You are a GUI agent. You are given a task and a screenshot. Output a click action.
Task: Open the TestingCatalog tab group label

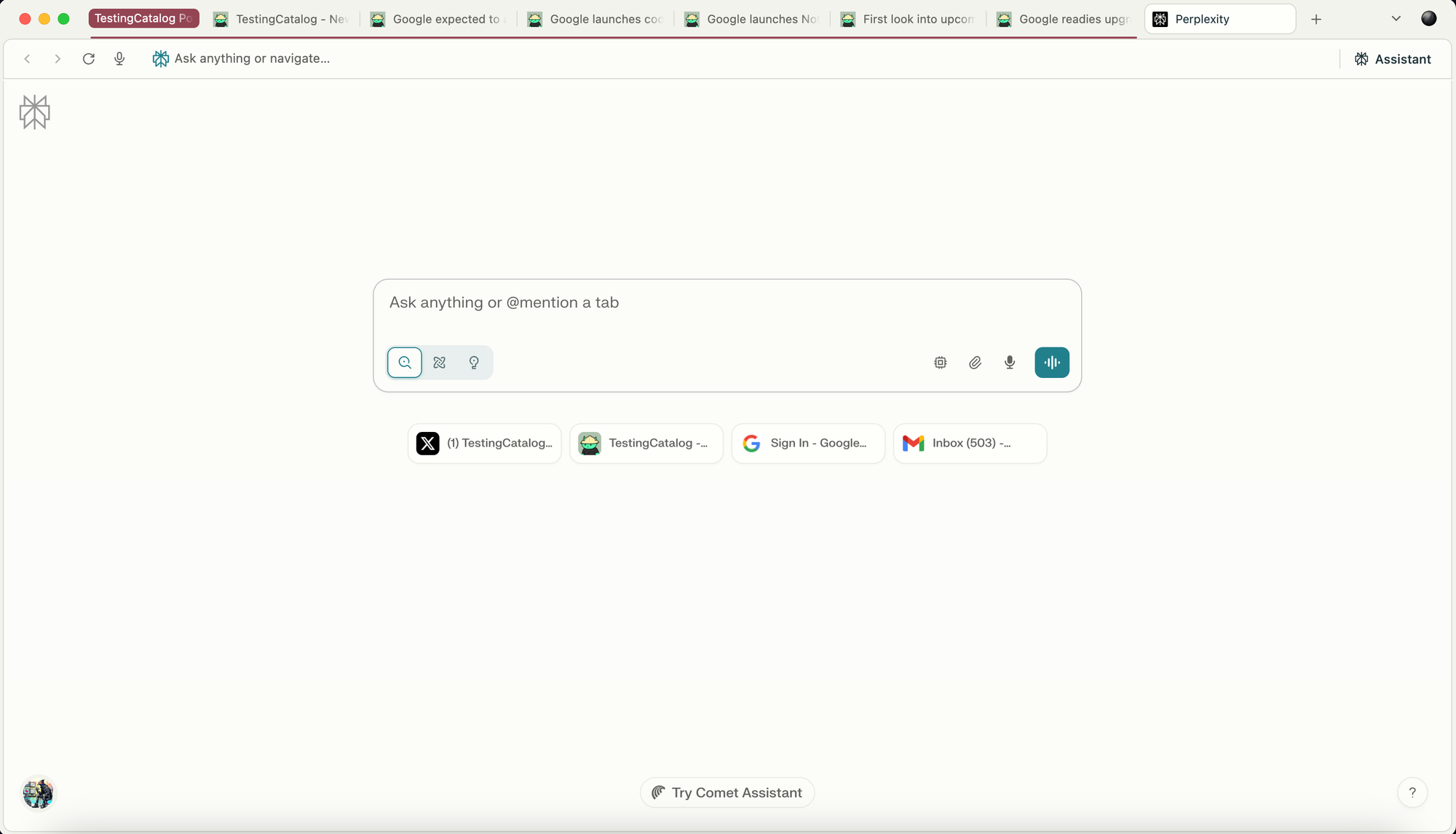pyautogui.click(x=143, y=19)
